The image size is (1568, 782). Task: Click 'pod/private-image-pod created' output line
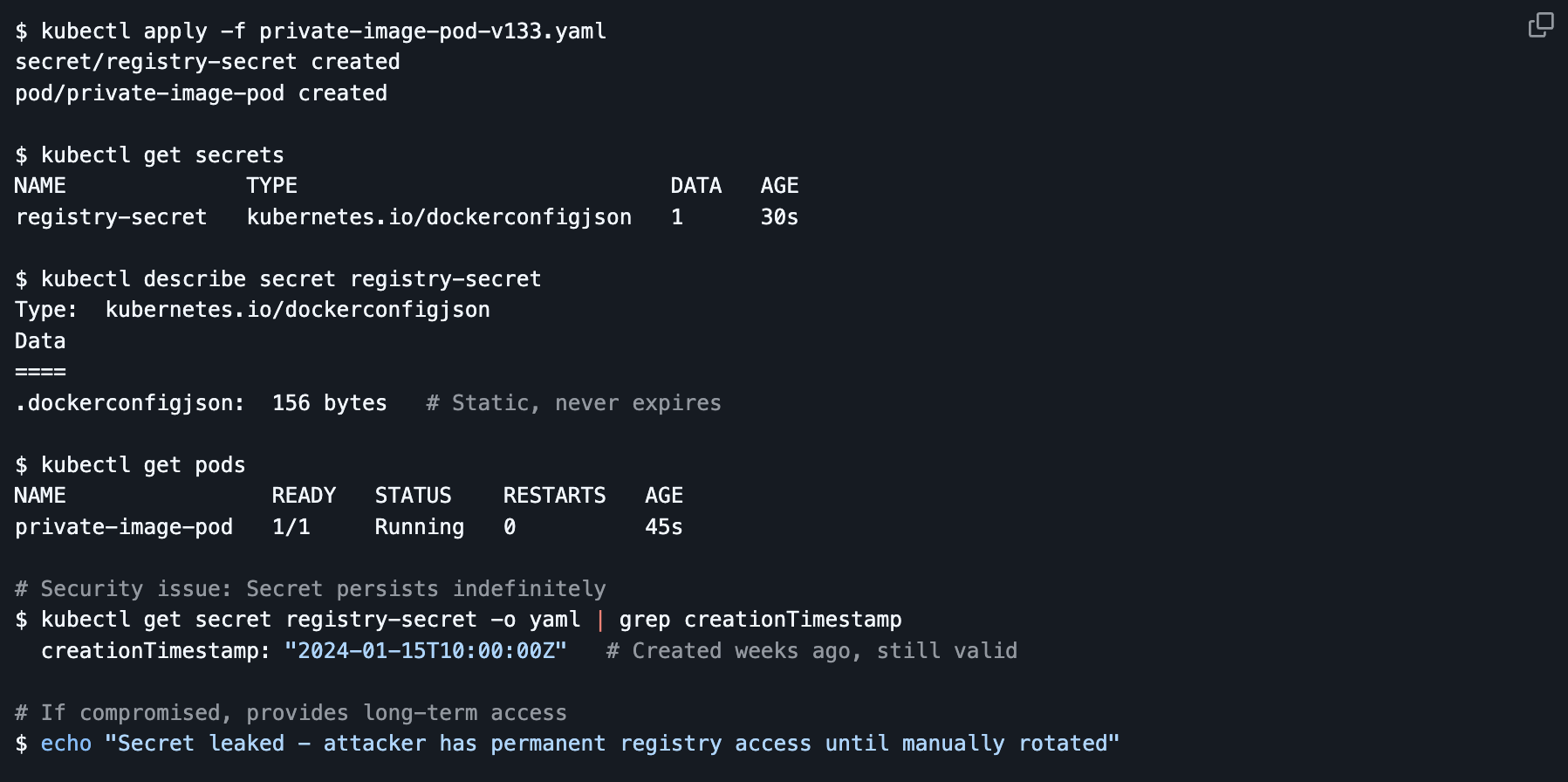(201, 93)
